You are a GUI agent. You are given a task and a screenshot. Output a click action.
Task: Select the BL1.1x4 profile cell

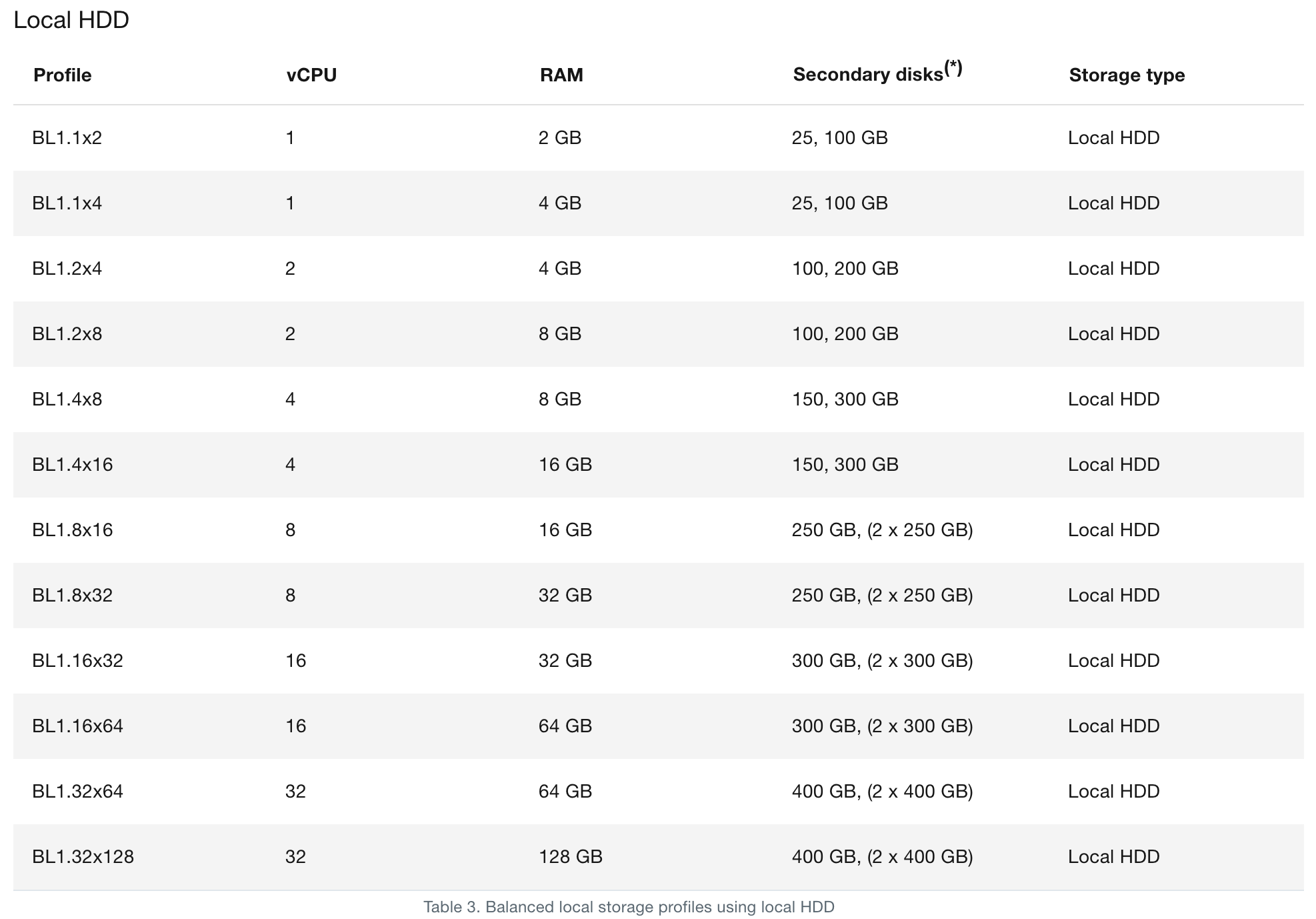(x=67, y=203)
